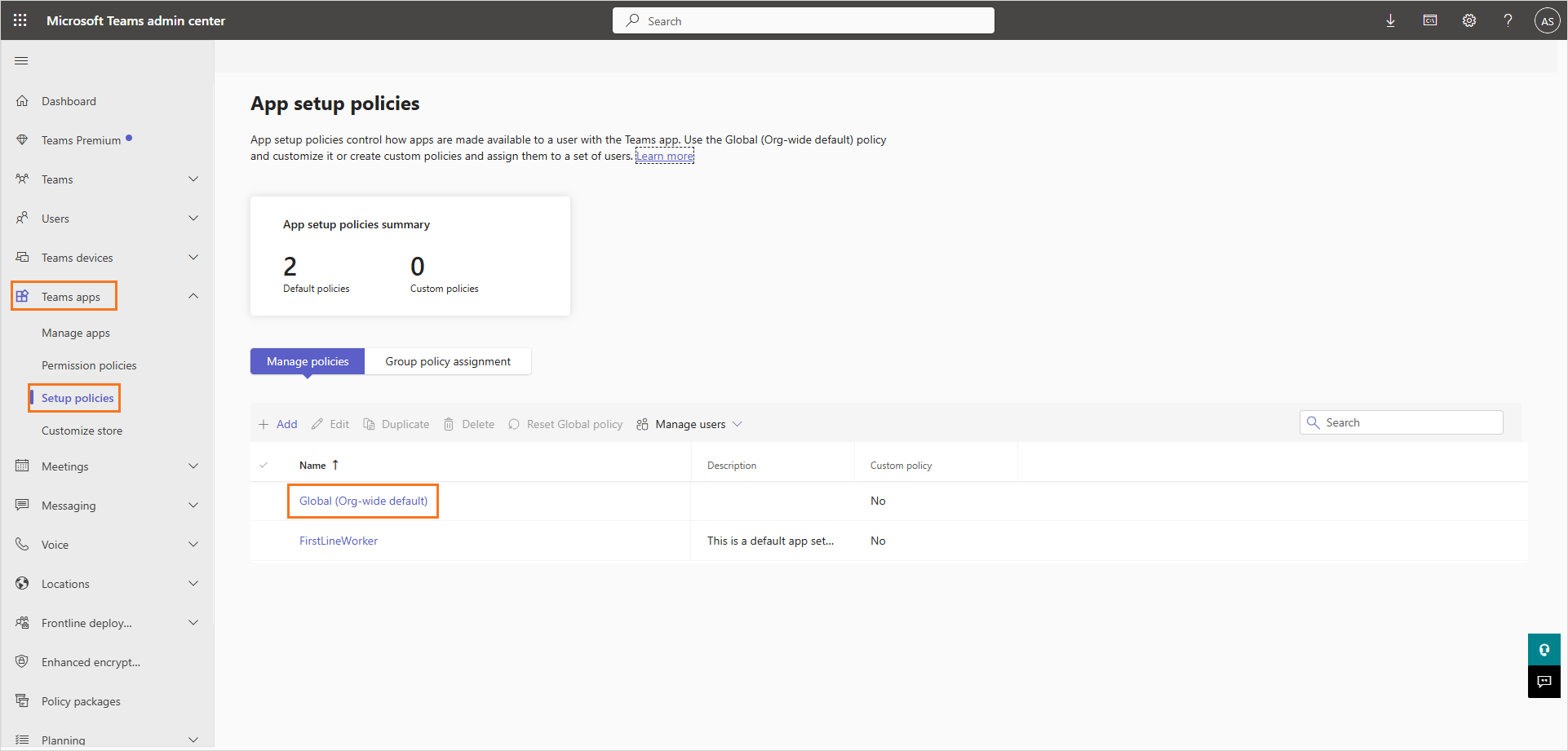
Task: Expand the Planning section chevron
Action: click(x=193, y=740)
